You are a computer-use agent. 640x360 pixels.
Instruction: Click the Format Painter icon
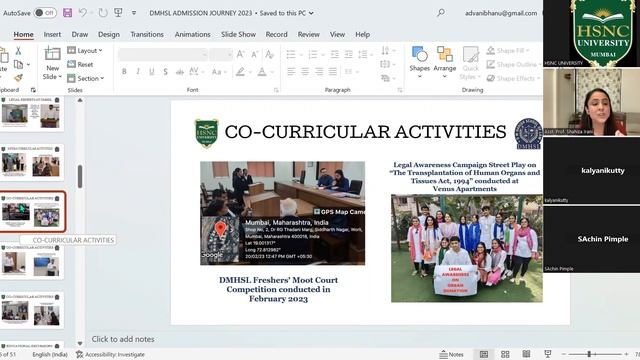tap(18, 78)
